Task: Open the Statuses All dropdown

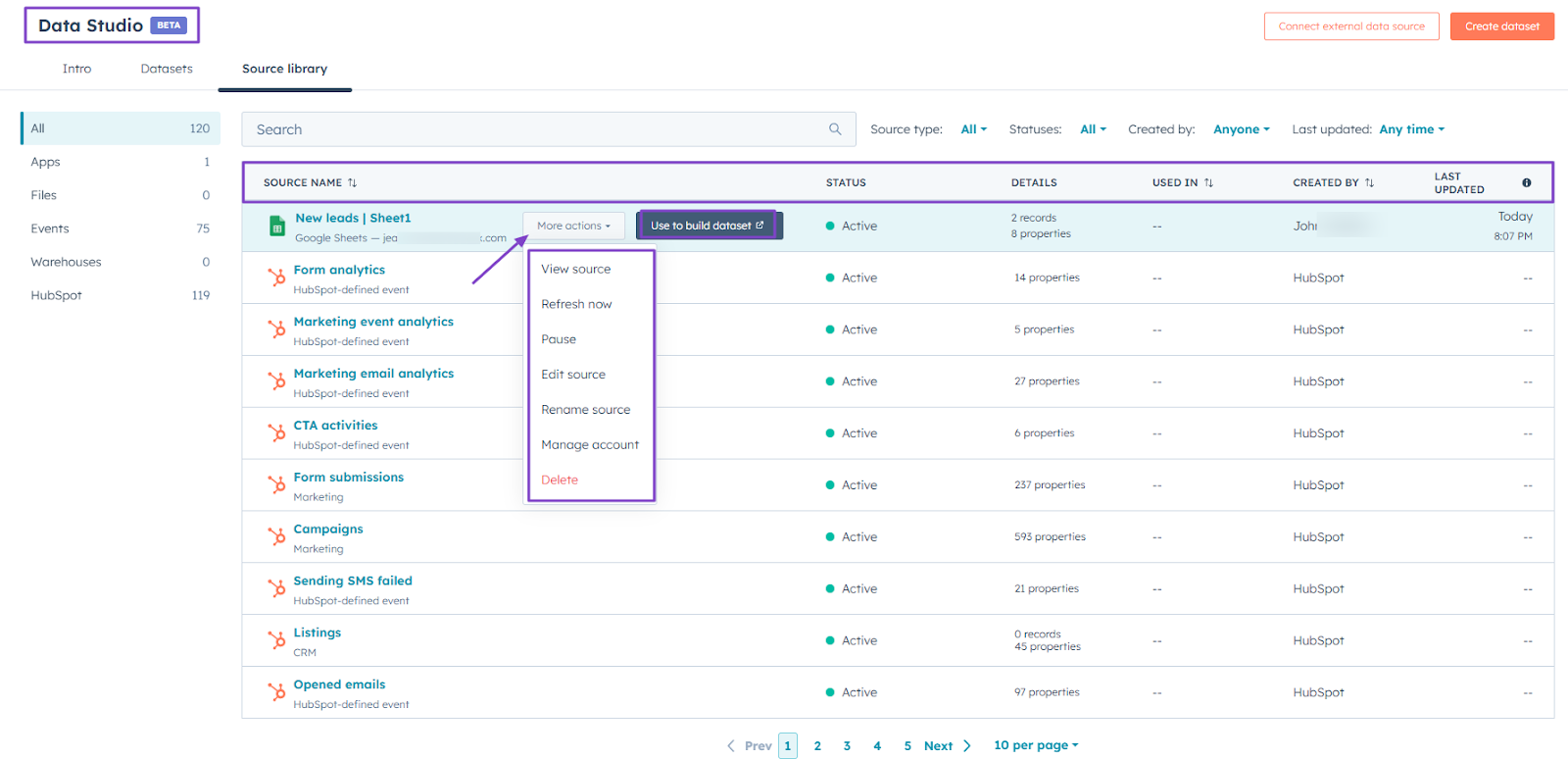Action: tap(1094, 129)
